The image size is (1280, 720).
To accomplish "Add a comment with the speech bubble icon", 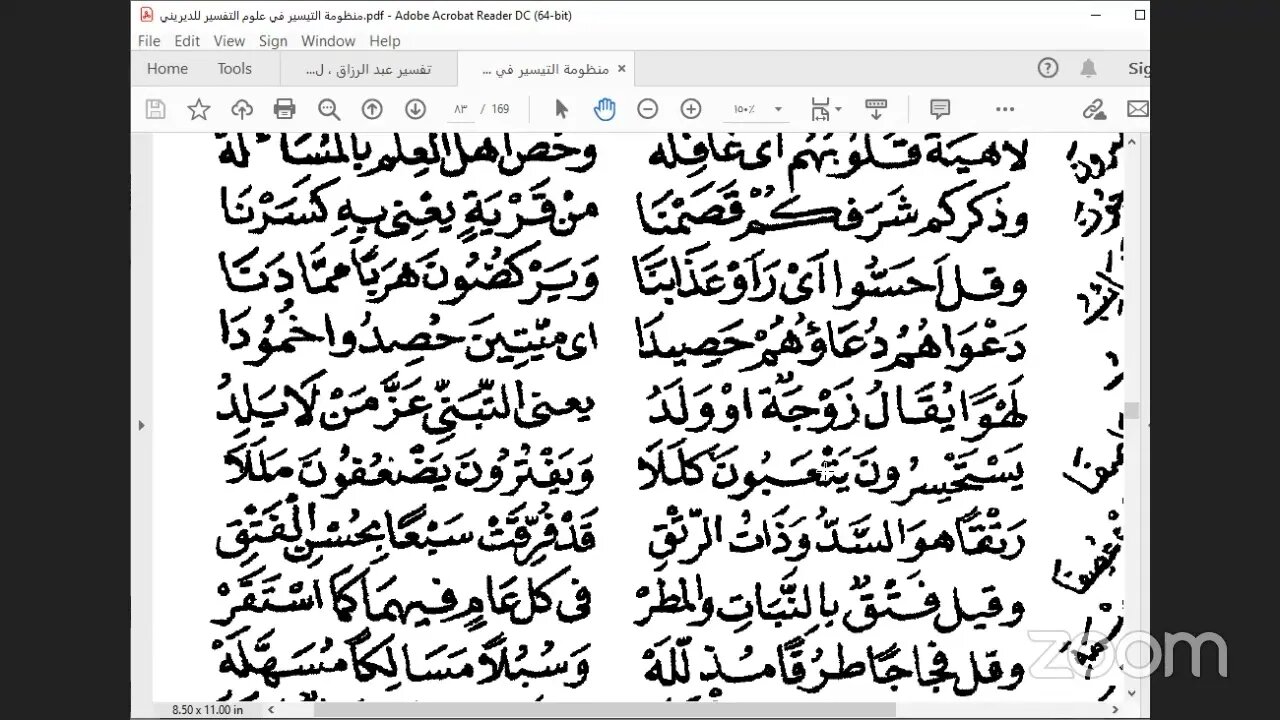I will click(x=940, y=109).
